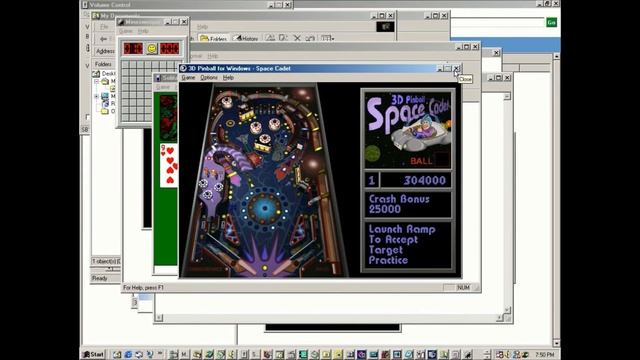This screenshot has width=640, height=360.
Task: Click the horizontal scrollbar right arrow
Action: 500,318
